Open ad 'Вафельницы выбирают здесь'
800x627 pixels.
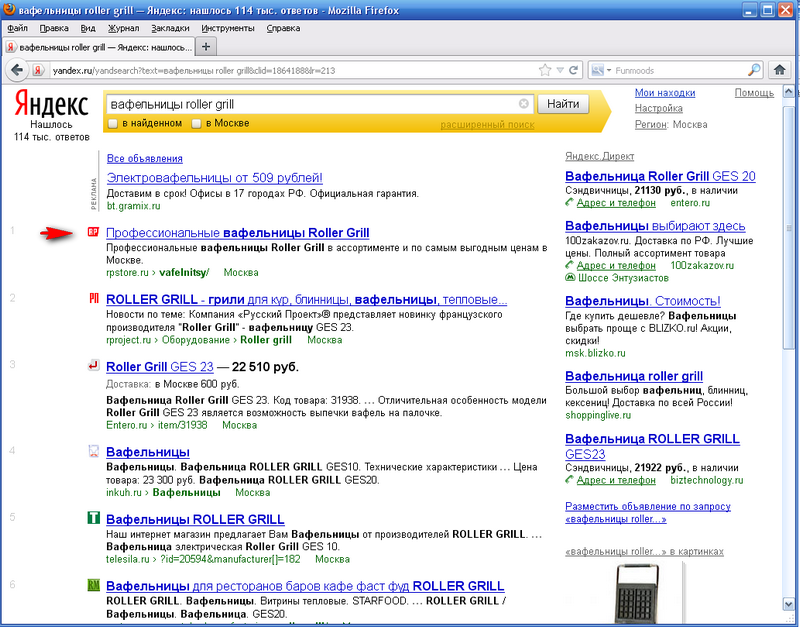(x=655, y=226)
